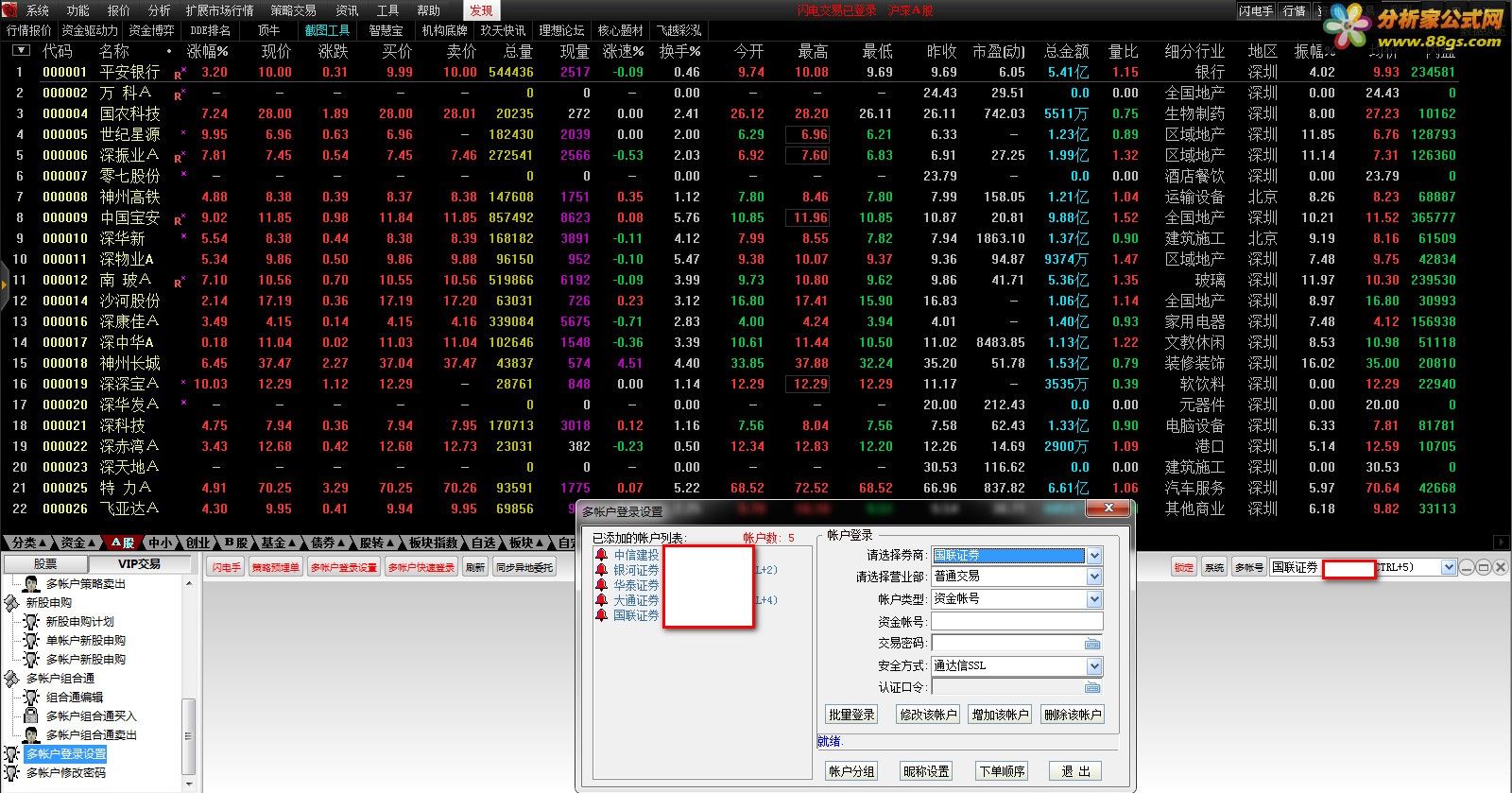Click the 批量登录 button
This screenshot has width=1512, height=793.
pyautogui.click(x=852, y=715)
